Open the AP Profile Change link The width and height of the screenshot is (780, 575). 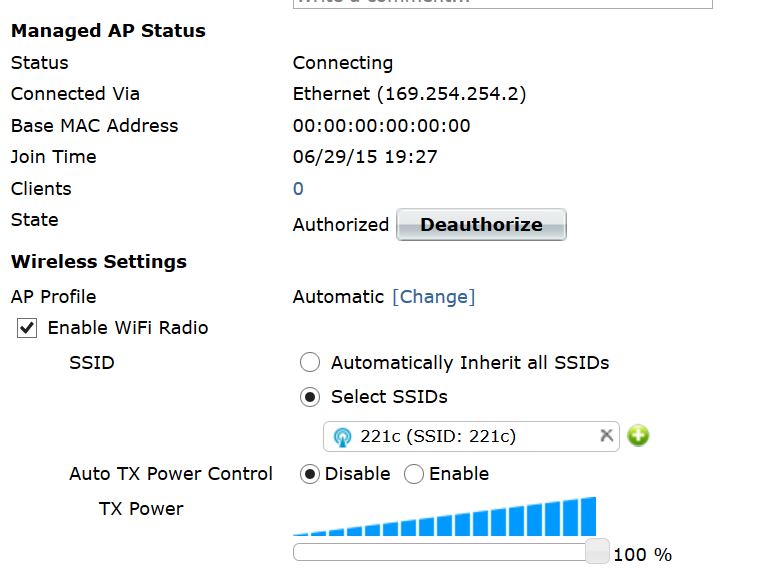coord(433,297)
